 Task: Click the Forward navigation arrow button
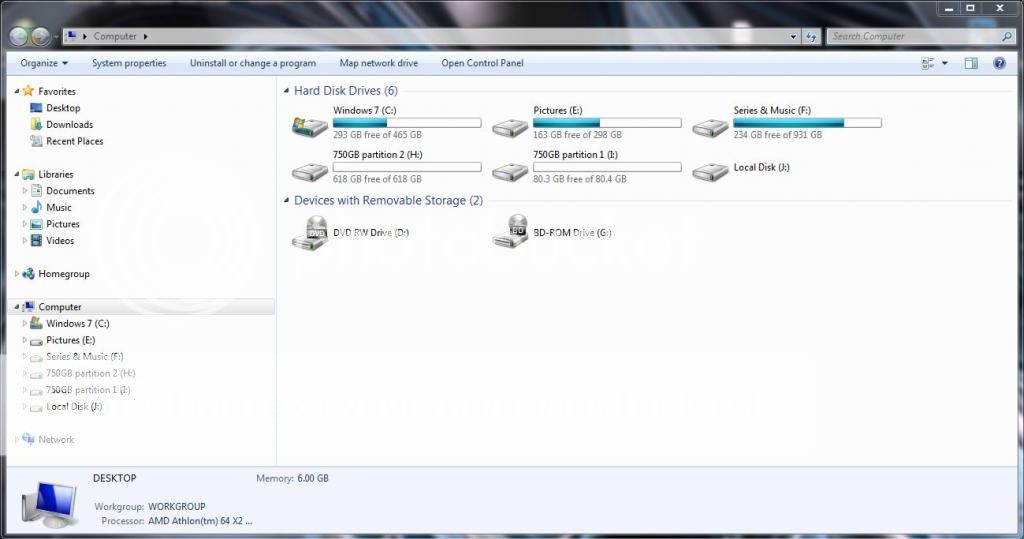pos(40,37)
